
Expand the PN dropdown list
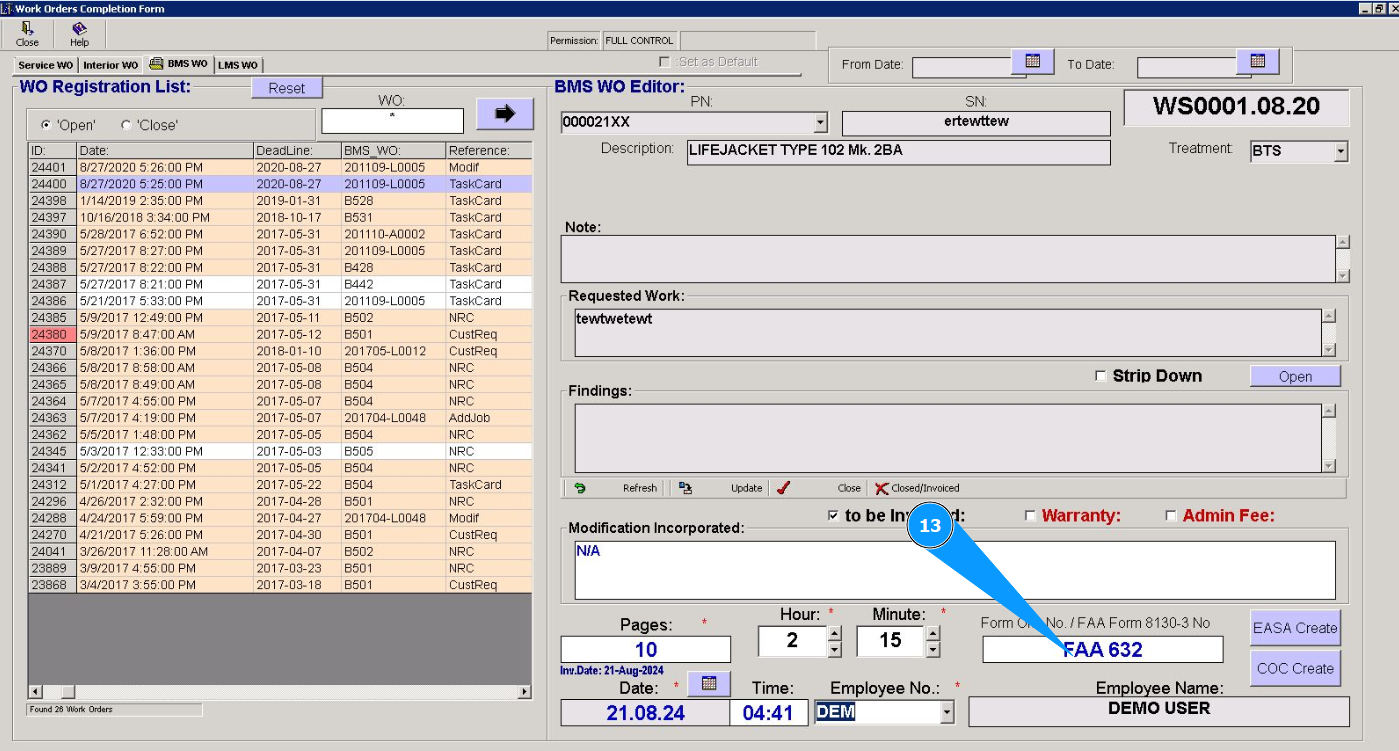(x=821, y=123)
